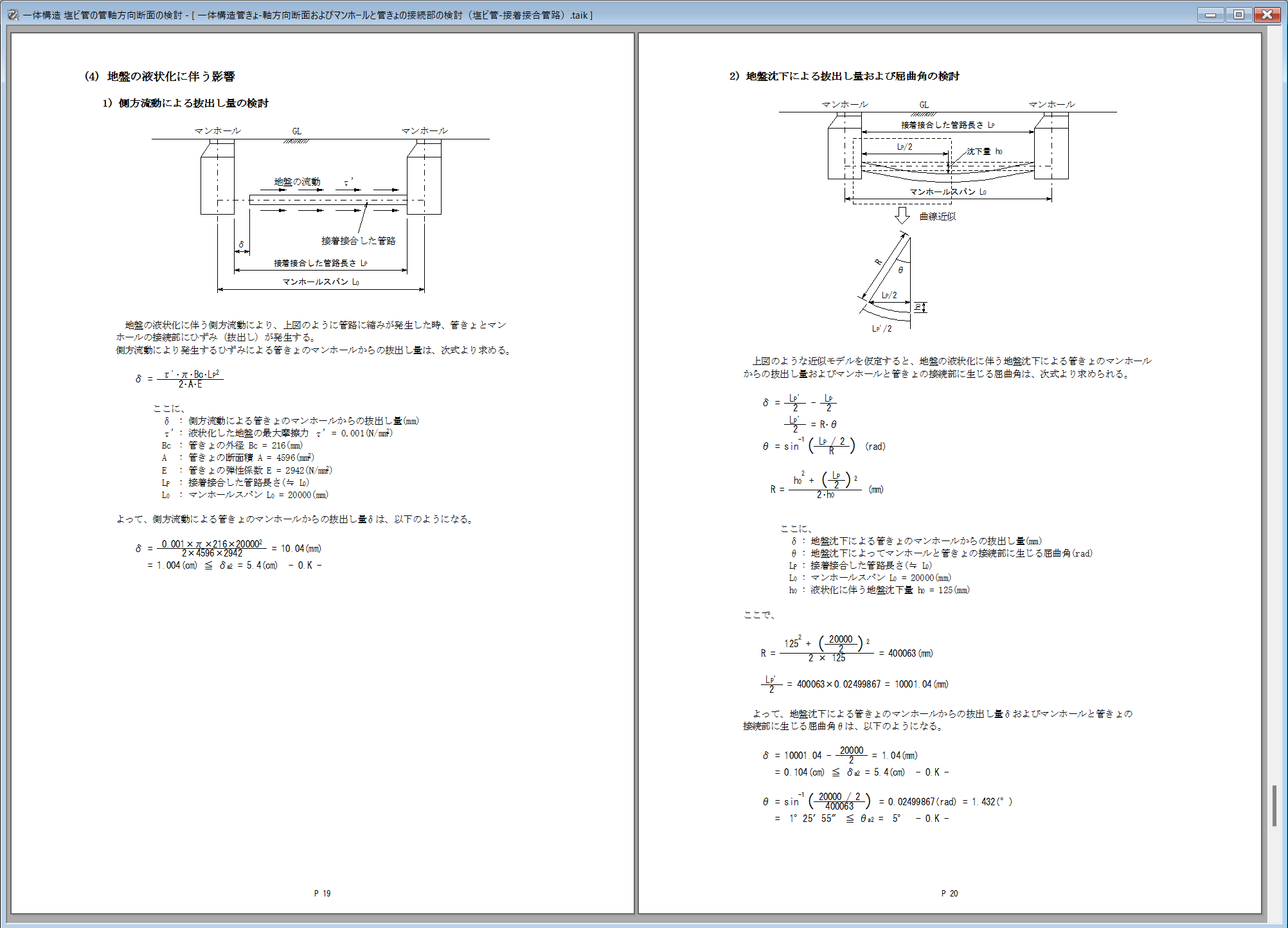Click the vertical scrollbar thumb
1288x928 pixels.
1275,805
